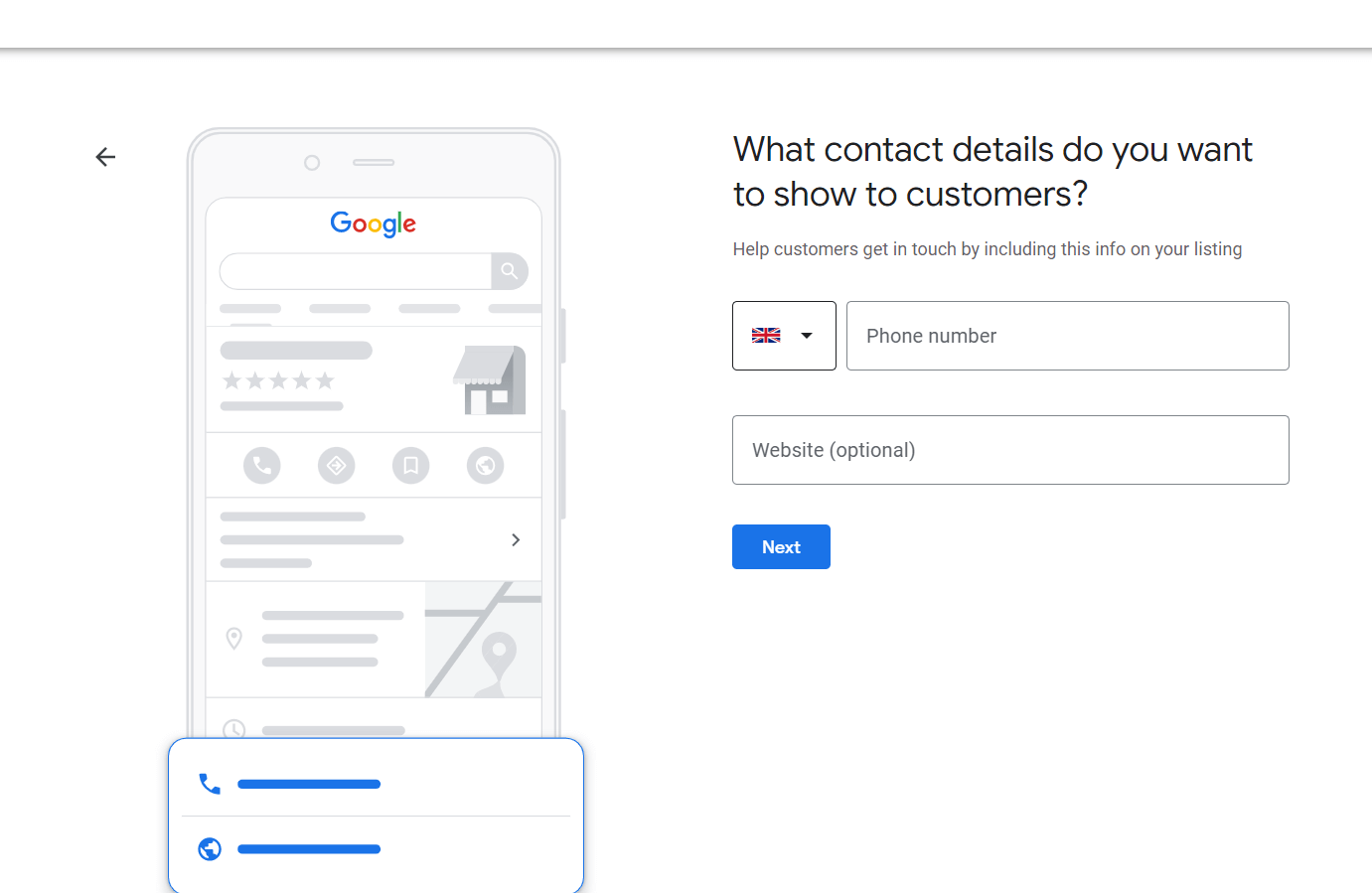Click the search bar in the phone mockup
The image size is (1372, 893).
pos(356,271)
